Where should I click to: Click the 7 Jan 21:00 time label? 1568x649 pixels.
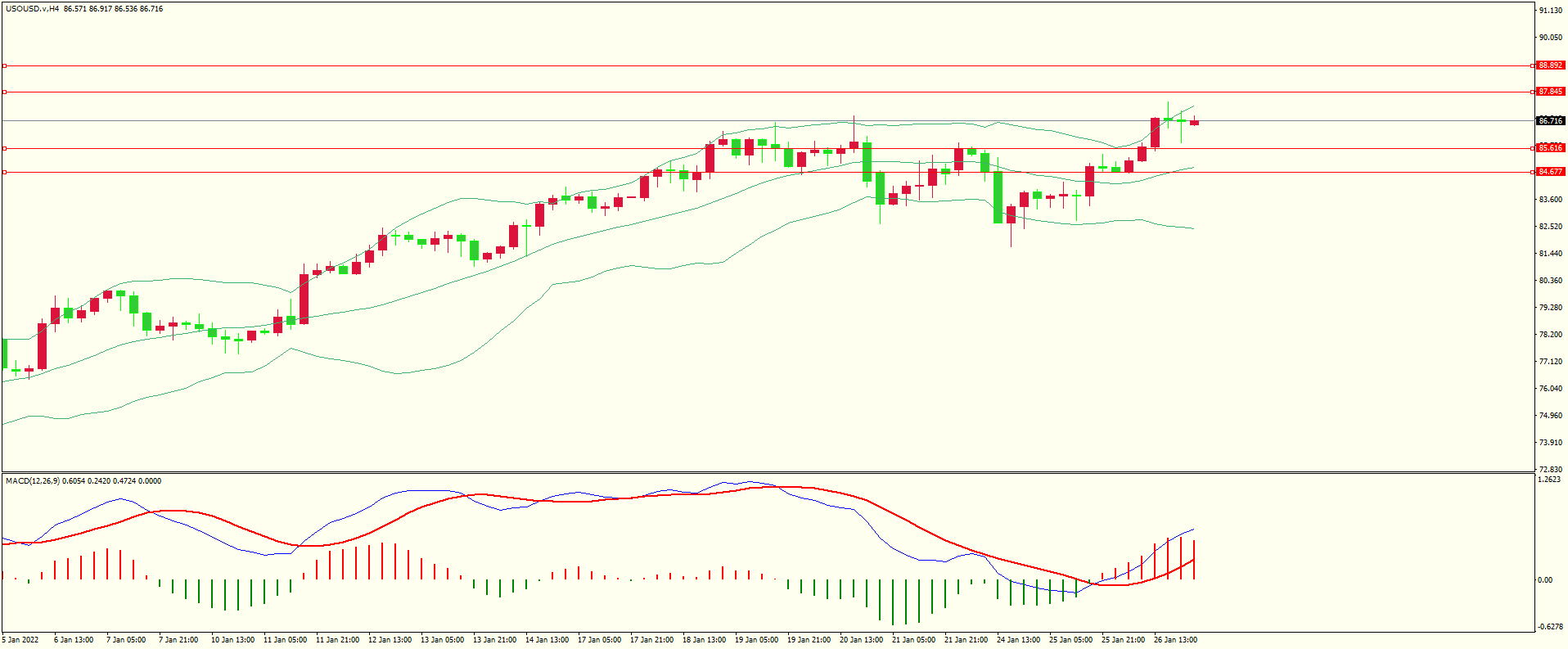(178, 640)
